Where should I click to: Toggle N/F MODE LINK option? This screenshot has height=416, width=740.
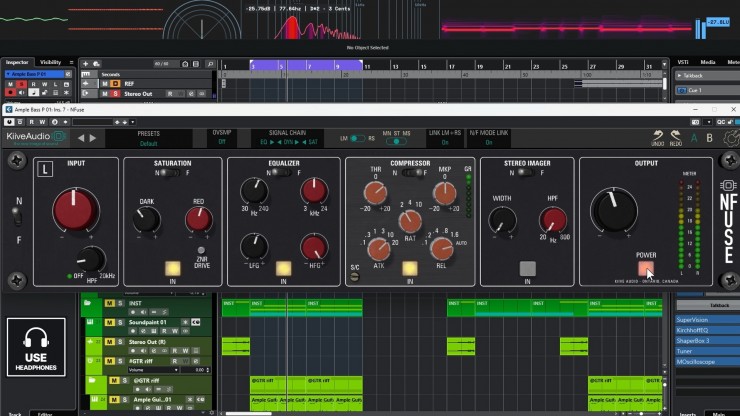coord(488,138)
